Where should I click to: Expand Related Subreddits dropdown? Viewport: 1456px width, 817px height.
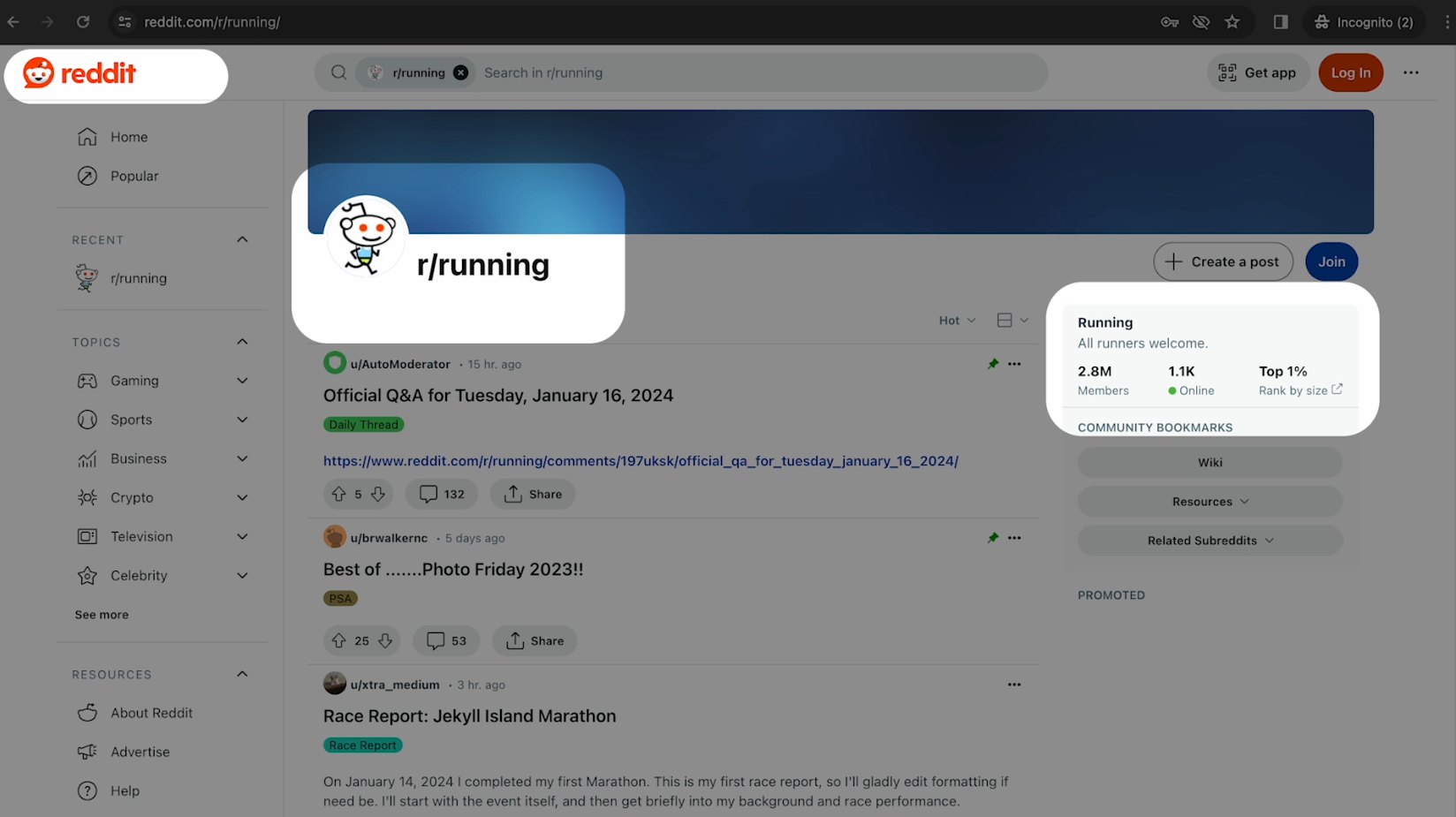[x=1210, y=541]
